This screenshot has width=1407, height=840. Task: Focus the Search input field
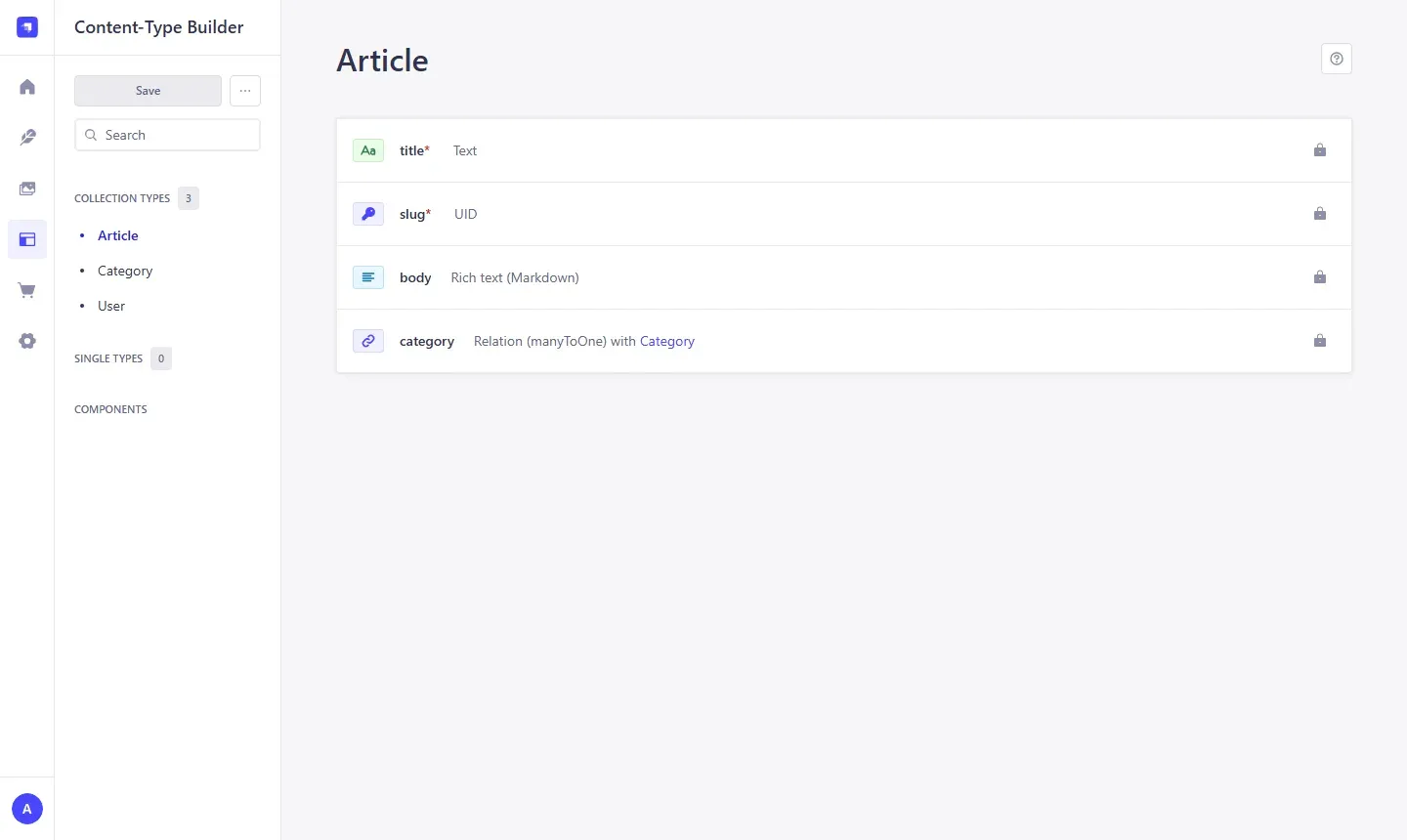(x=167, y=135)
